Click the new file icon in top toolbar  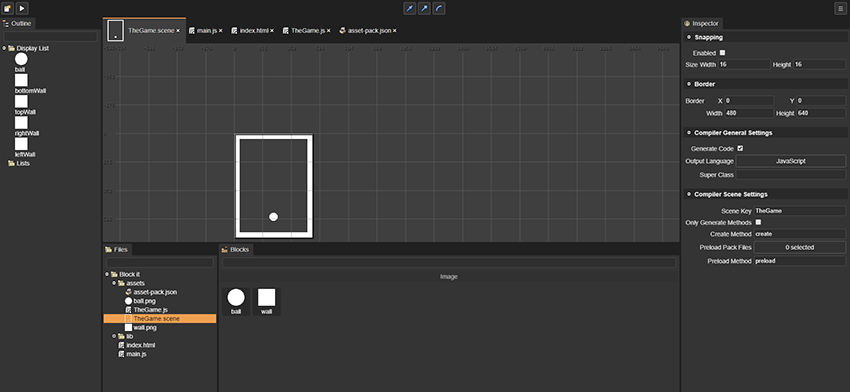8,8
